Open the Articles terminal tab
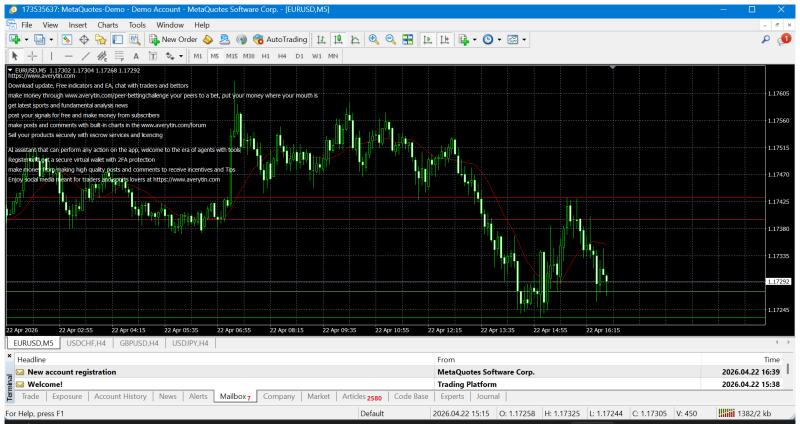The height and width of the screenshot is (424, 800). pyautogui.click(x=362, y=396)
